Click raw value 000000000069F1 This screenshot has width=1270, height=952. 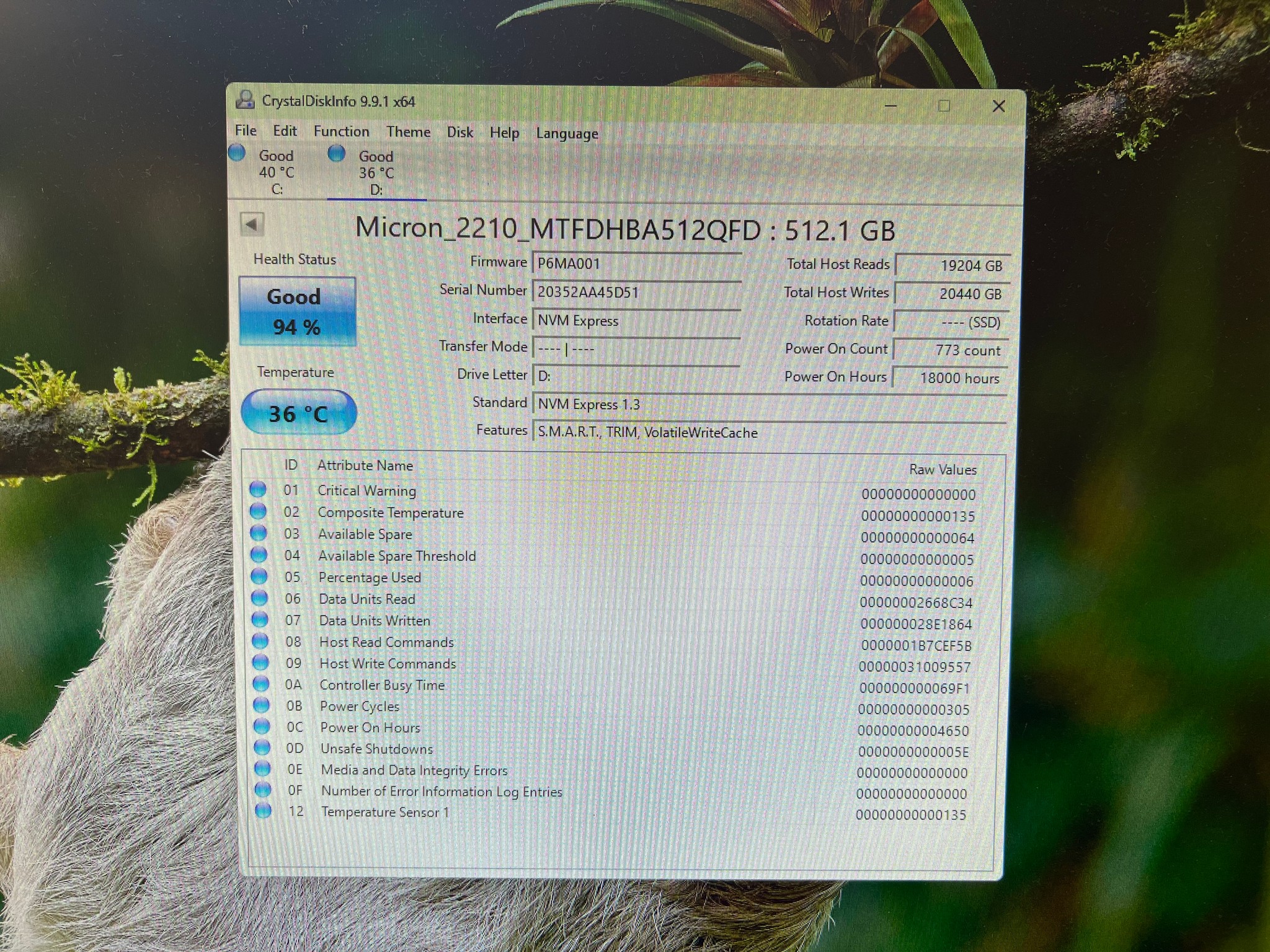[x=915, y=688]
